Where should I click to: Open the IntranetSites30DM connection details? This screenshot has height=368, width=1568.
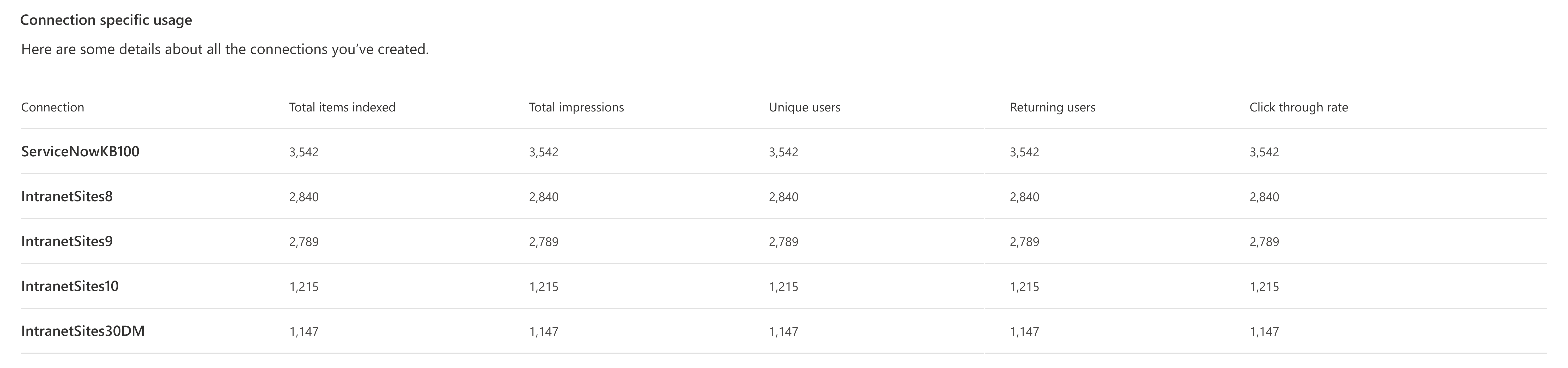[83, 331]
